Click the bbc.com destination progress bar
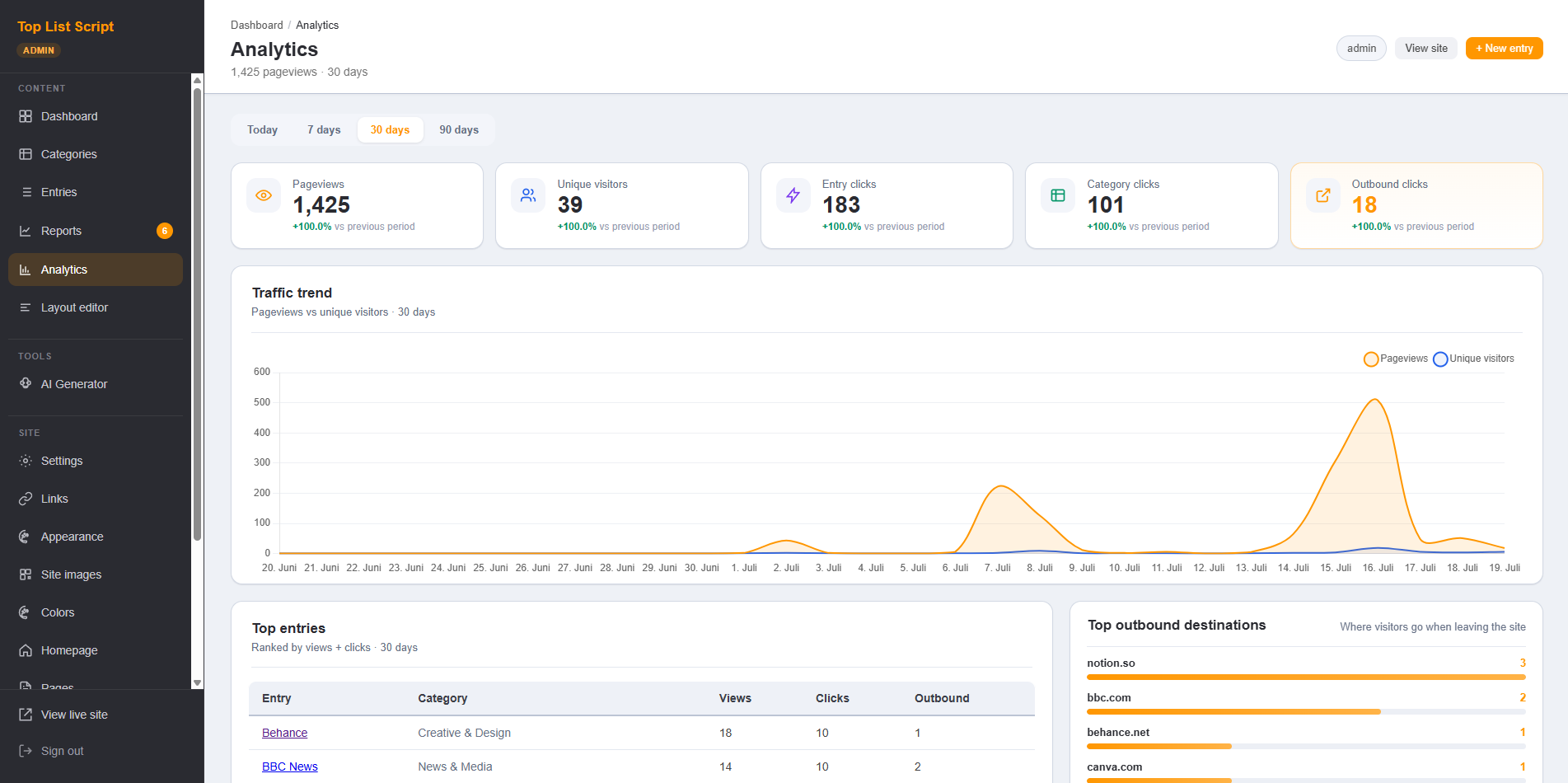The image size is (1568, 783). [1306, 711]
